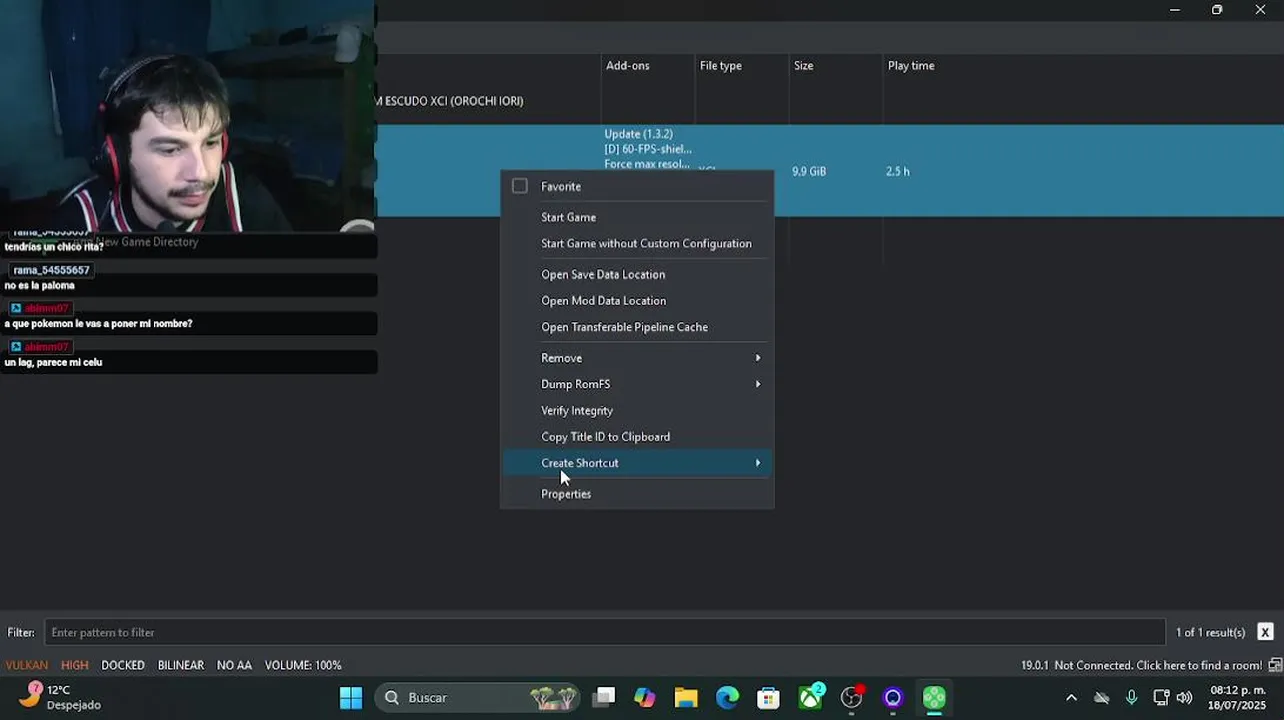Open the OBS Studio taskbar icon

852,698
